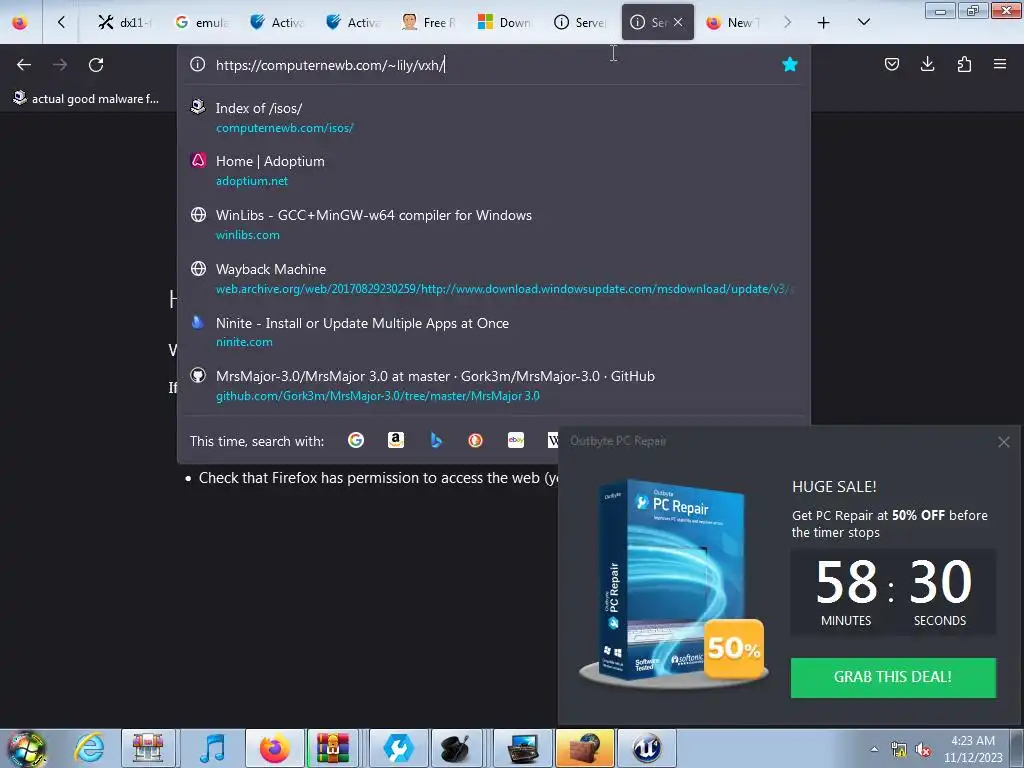Open the Unreal Engine taskbar icon
The width and height of the screenshot is (1024, 768).
[646, 748]
